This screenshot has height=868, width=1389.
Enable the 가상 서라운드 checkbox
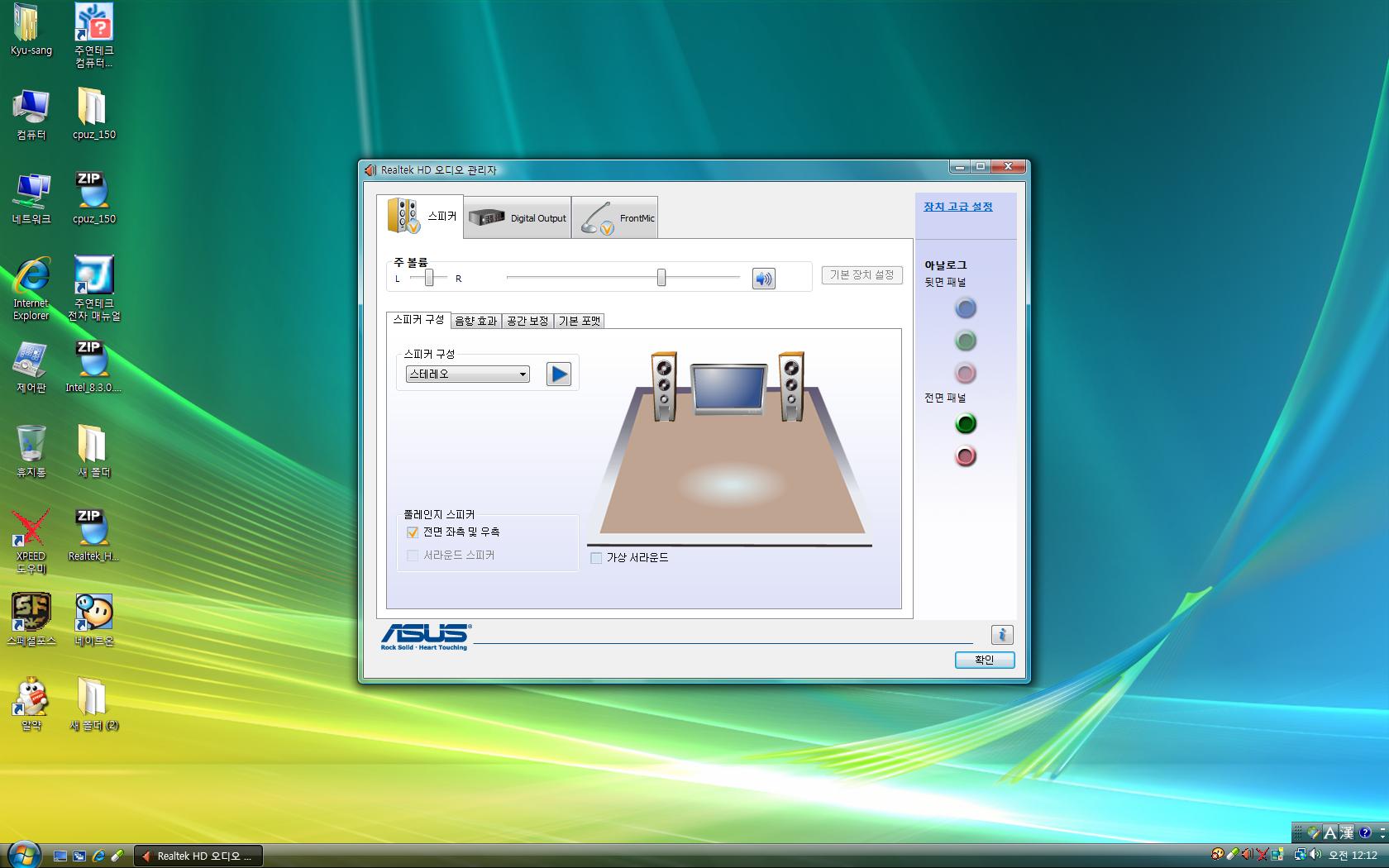tap(596, 558)
